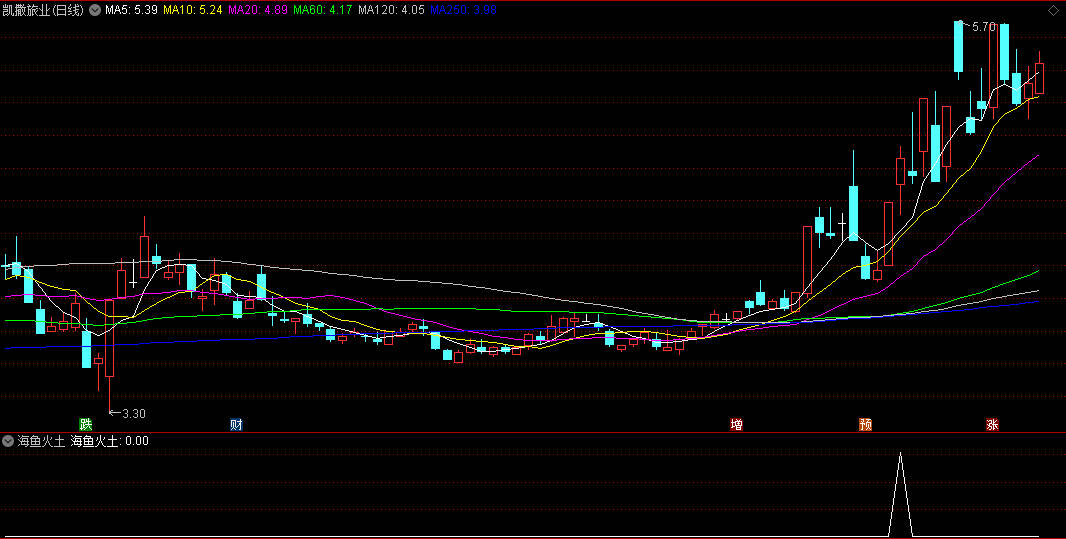Click the diamond icon at top right

[x=1052, y=10]
